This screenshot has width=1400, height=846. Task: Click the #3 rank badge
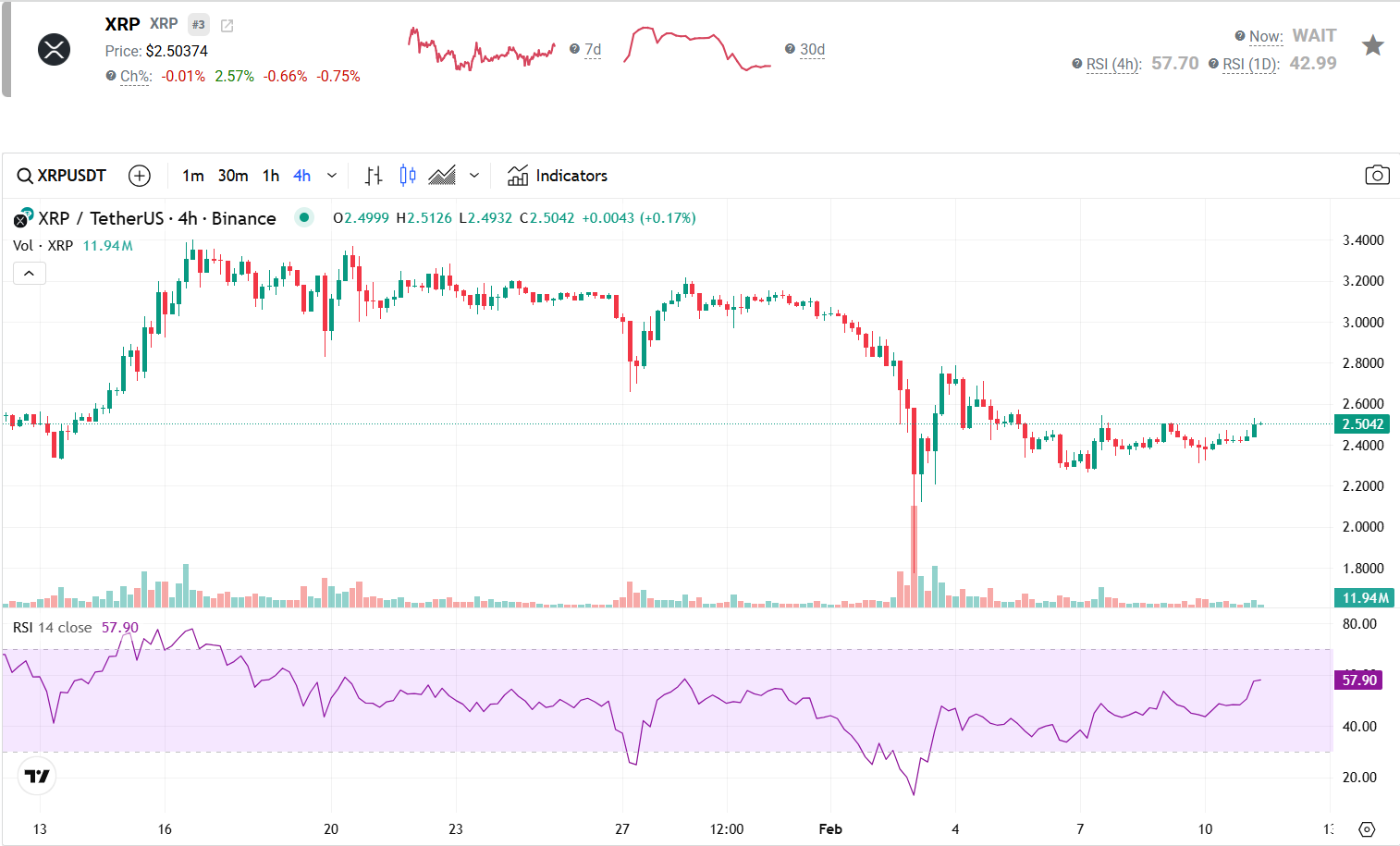199,25
